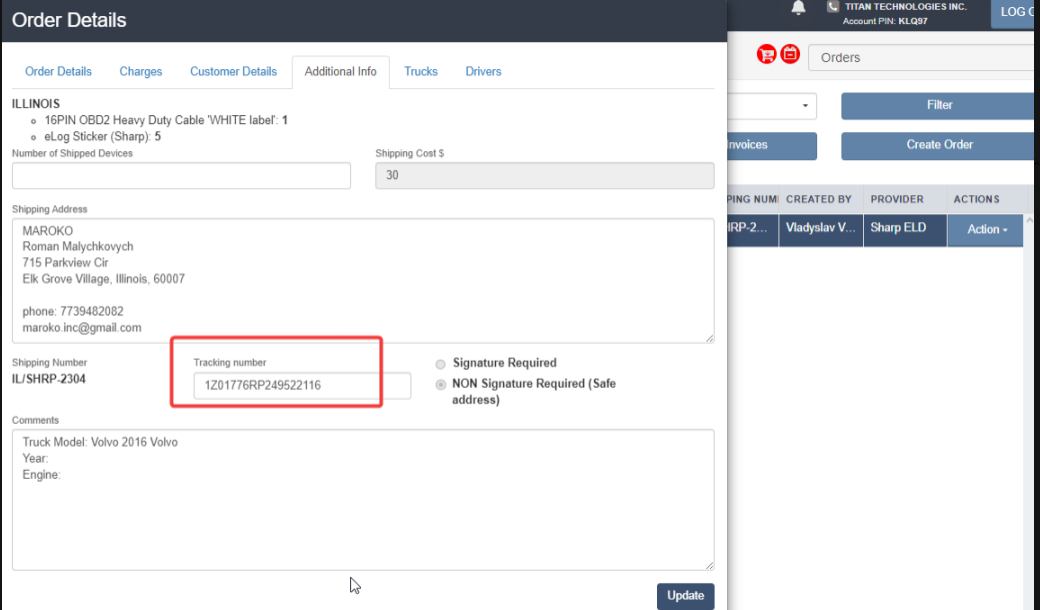
Task: Select the Signature Required radio button
Action: pos(440,364)
